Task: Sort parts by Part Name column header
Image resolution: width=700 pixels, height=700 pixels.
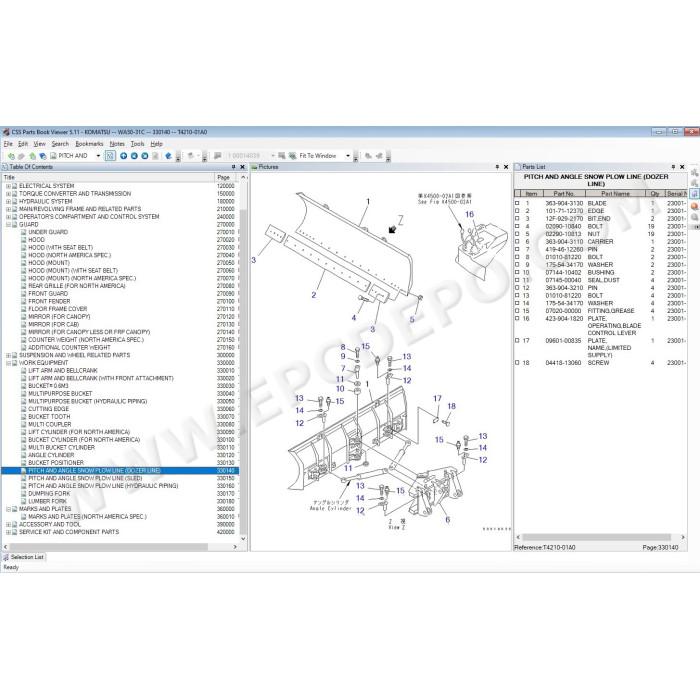Action: click(615, 194)
